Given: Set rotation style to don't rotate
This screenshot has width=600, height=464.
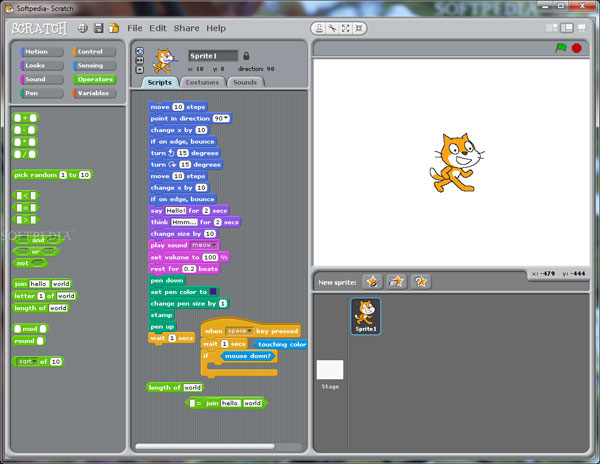Looking at the screenshot, I should click(x=140, y=70).
